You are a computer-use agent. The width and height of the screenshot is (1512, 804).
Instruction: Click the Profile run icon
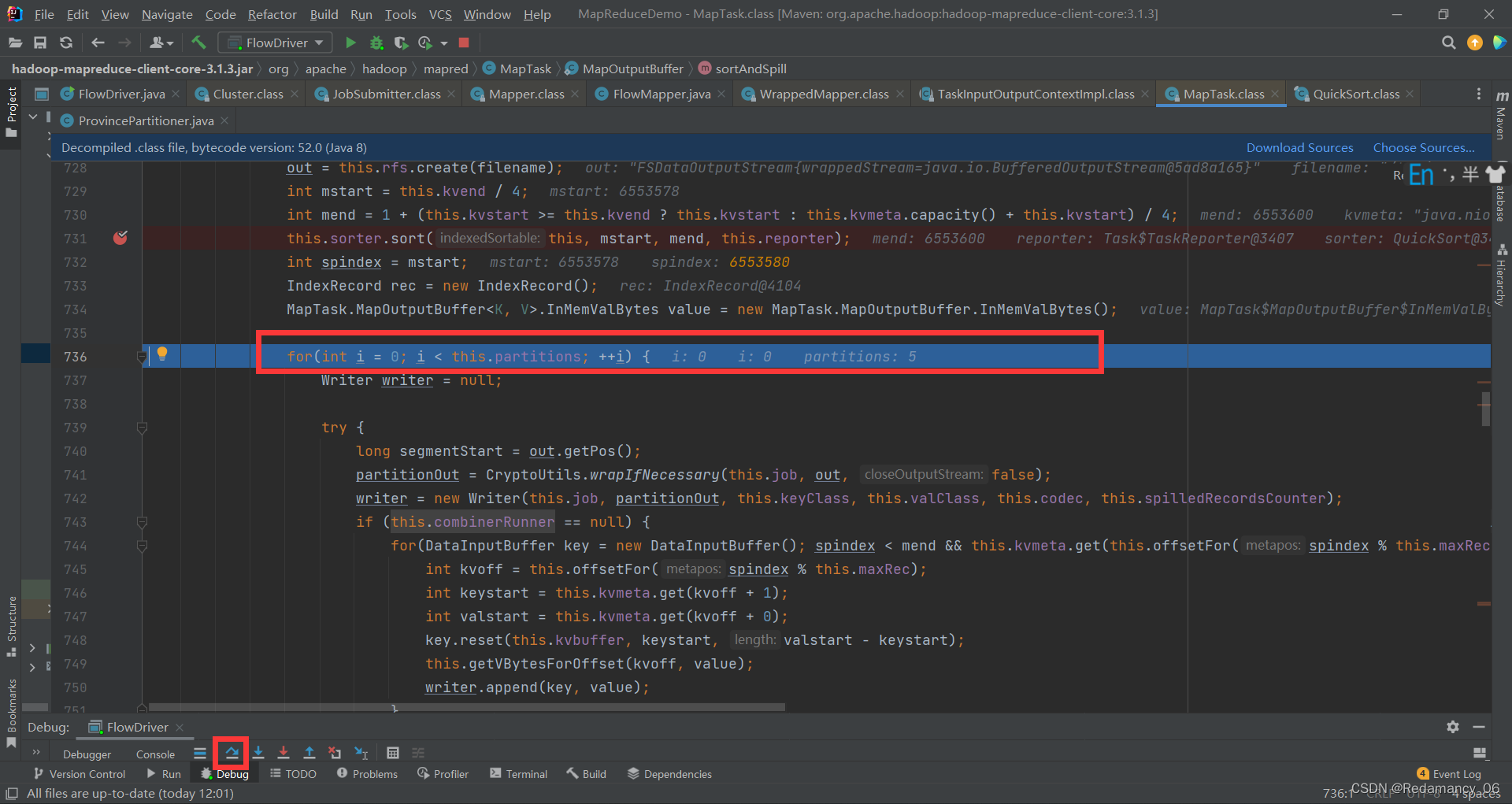click(x=425, y=43)
